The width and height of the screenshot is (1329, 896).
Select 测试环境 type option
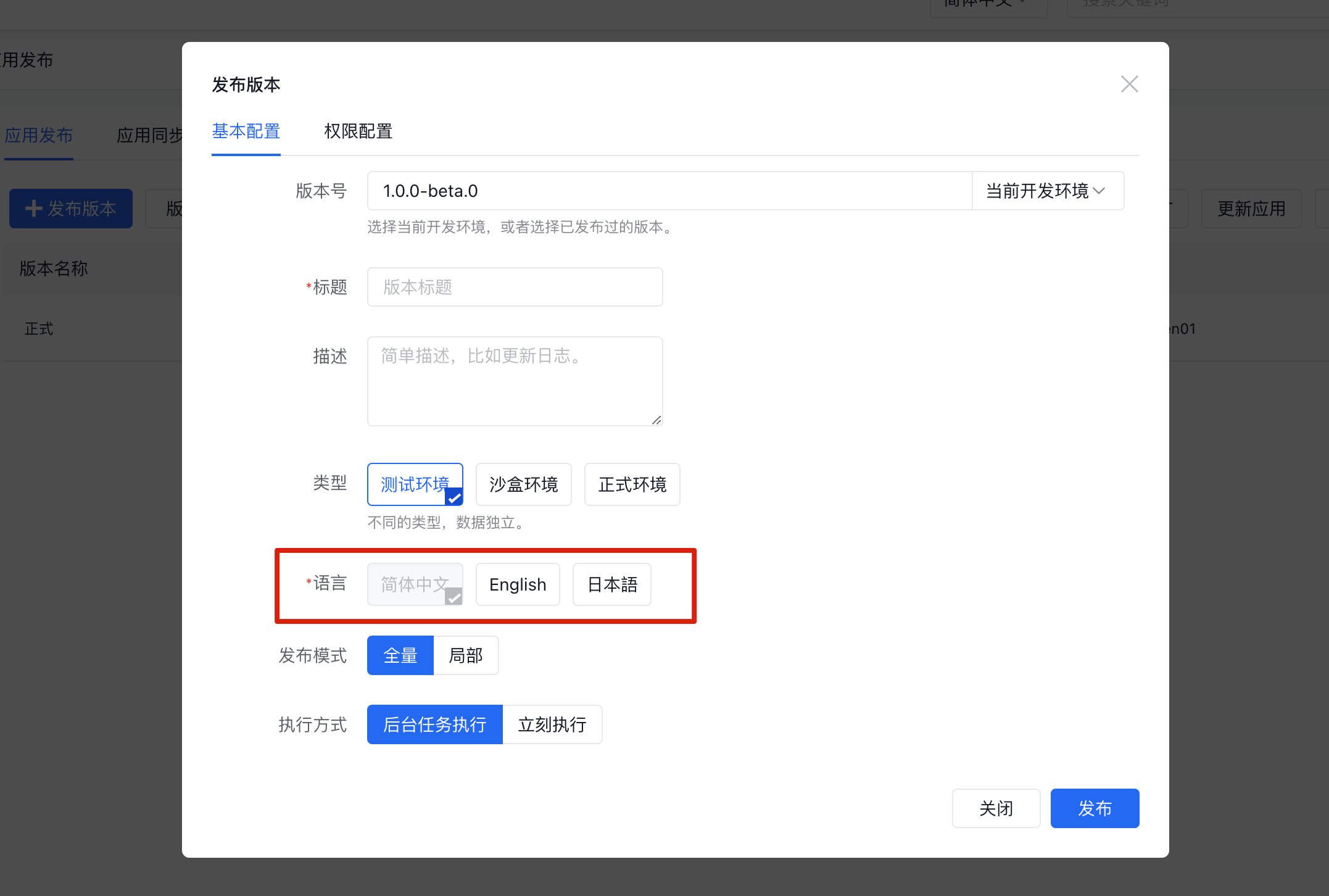pos(416,484)
